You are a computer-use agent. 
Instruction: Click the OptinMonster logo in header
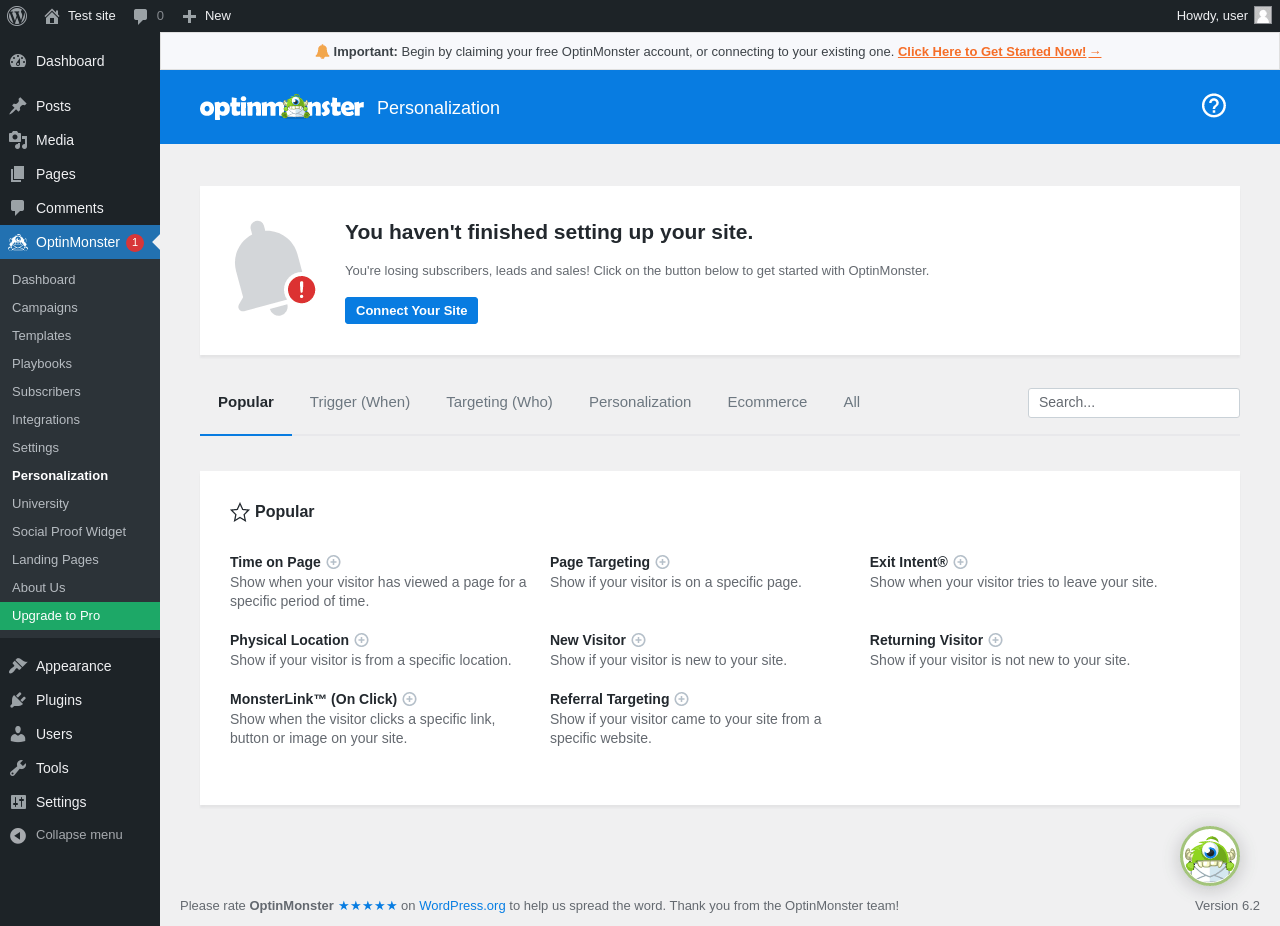(x=282, y=107)
